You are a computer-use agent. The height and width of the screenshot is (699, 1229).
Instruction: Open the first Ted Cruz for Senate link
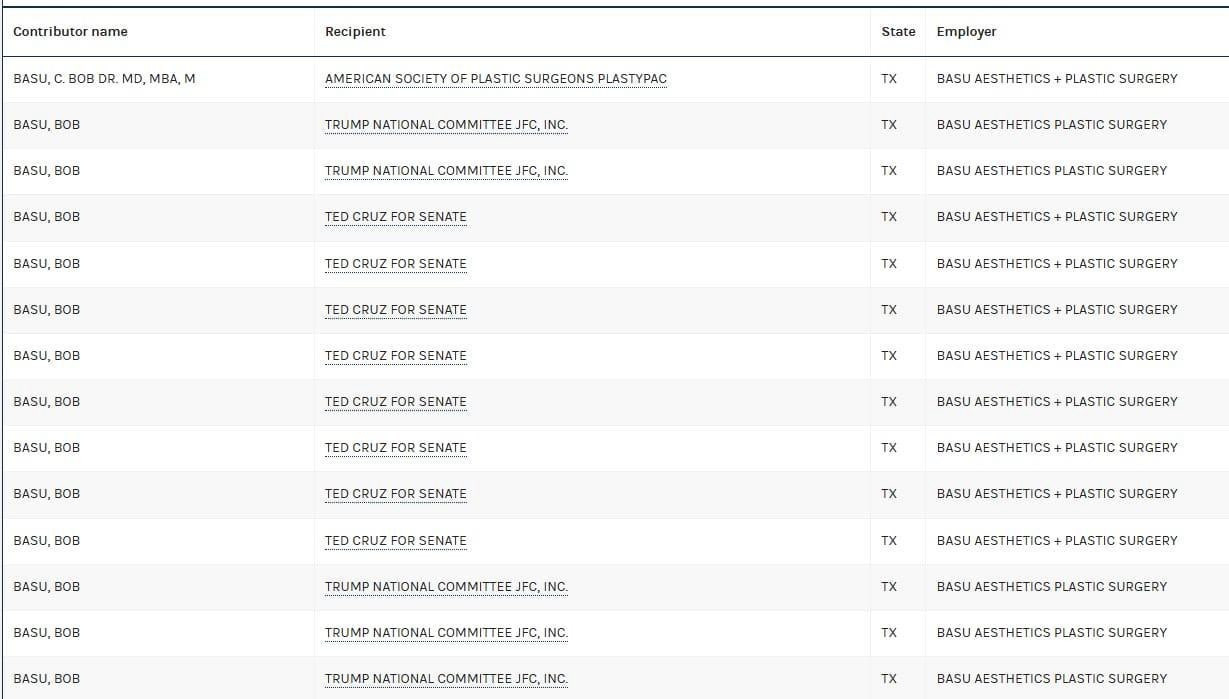[394, 217]
